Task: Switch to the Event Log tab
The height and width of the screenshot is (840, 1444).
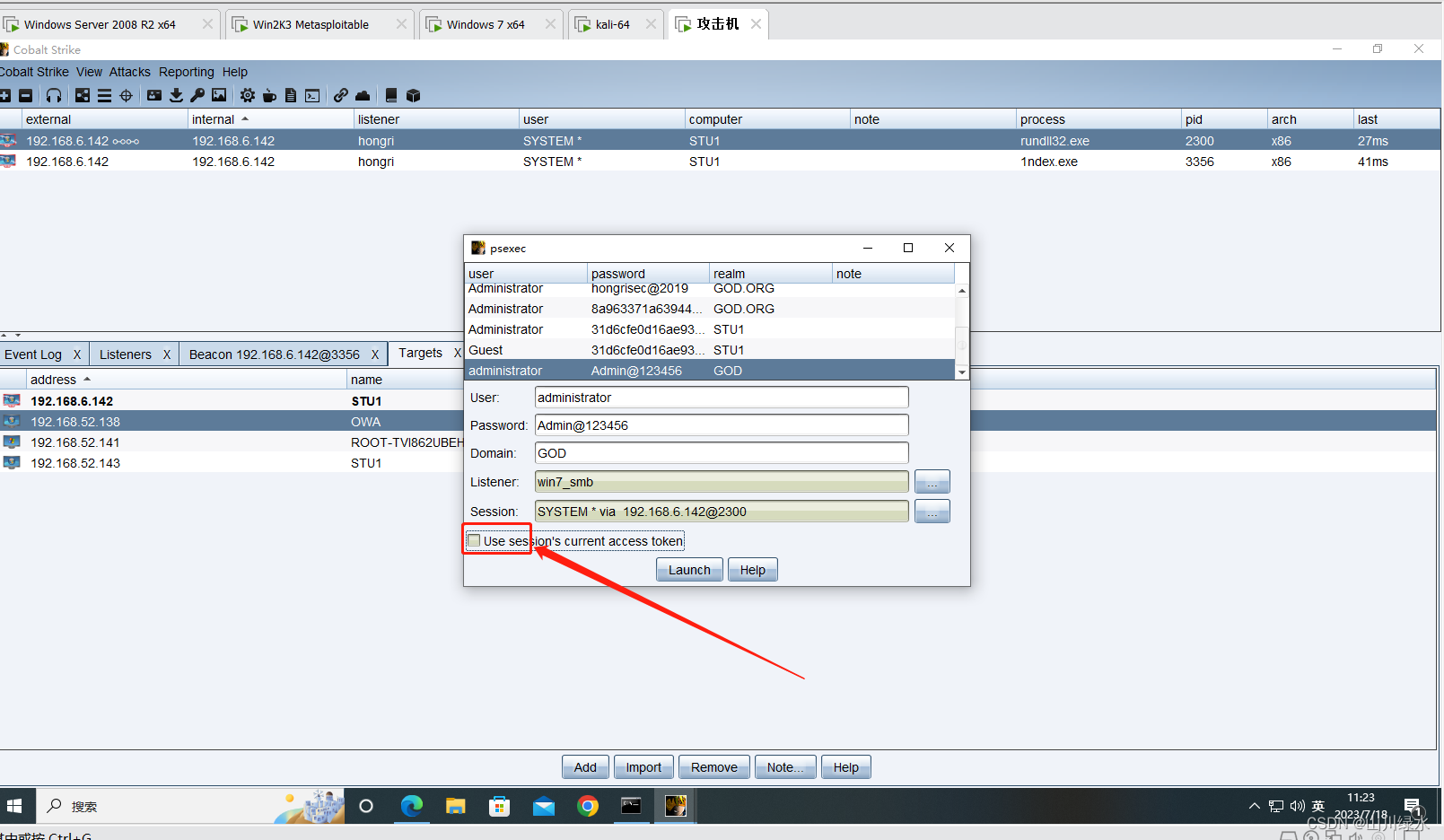Action: (33, 354)
